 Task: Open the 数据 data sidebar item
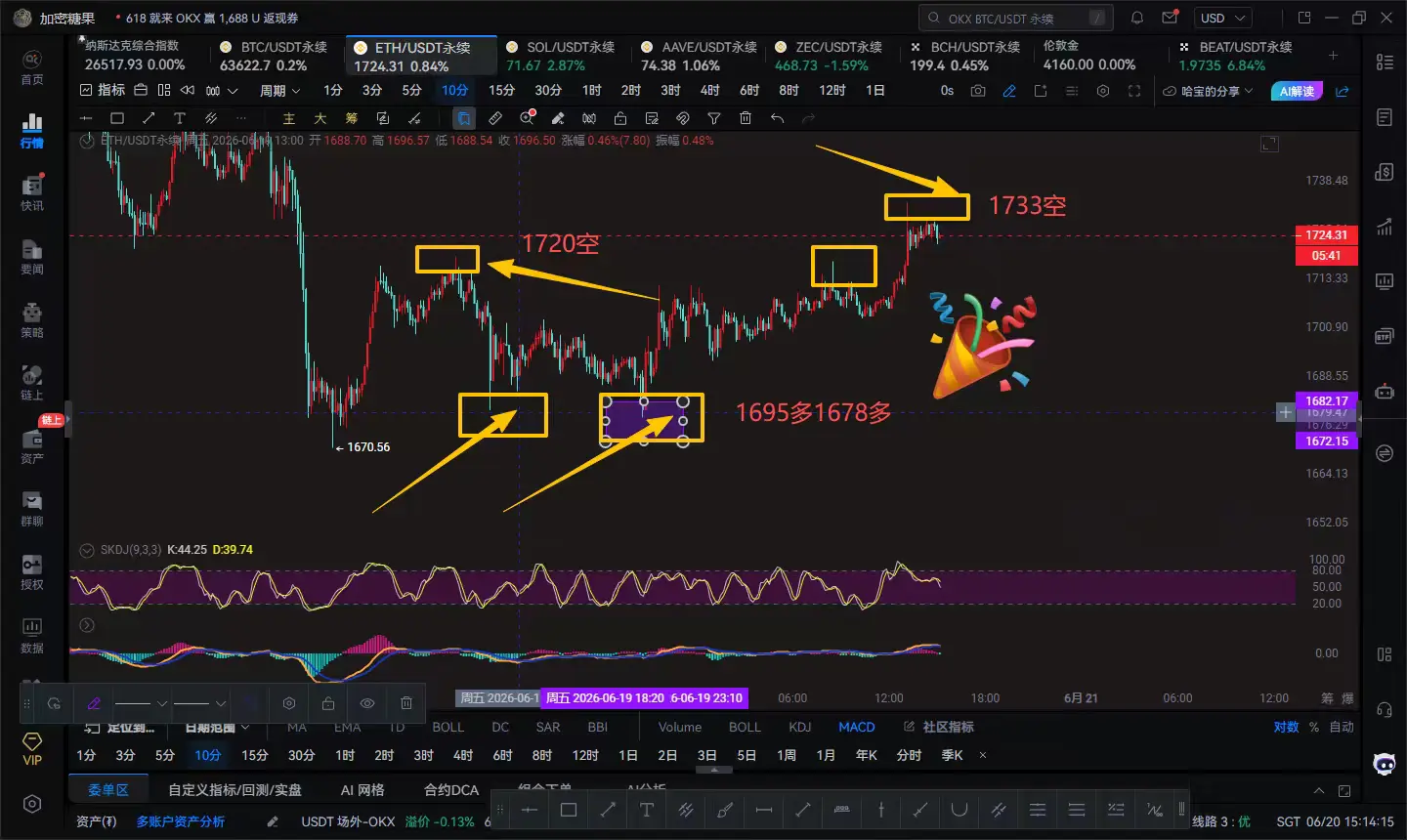pyautogui.click(x=32, y=636)
